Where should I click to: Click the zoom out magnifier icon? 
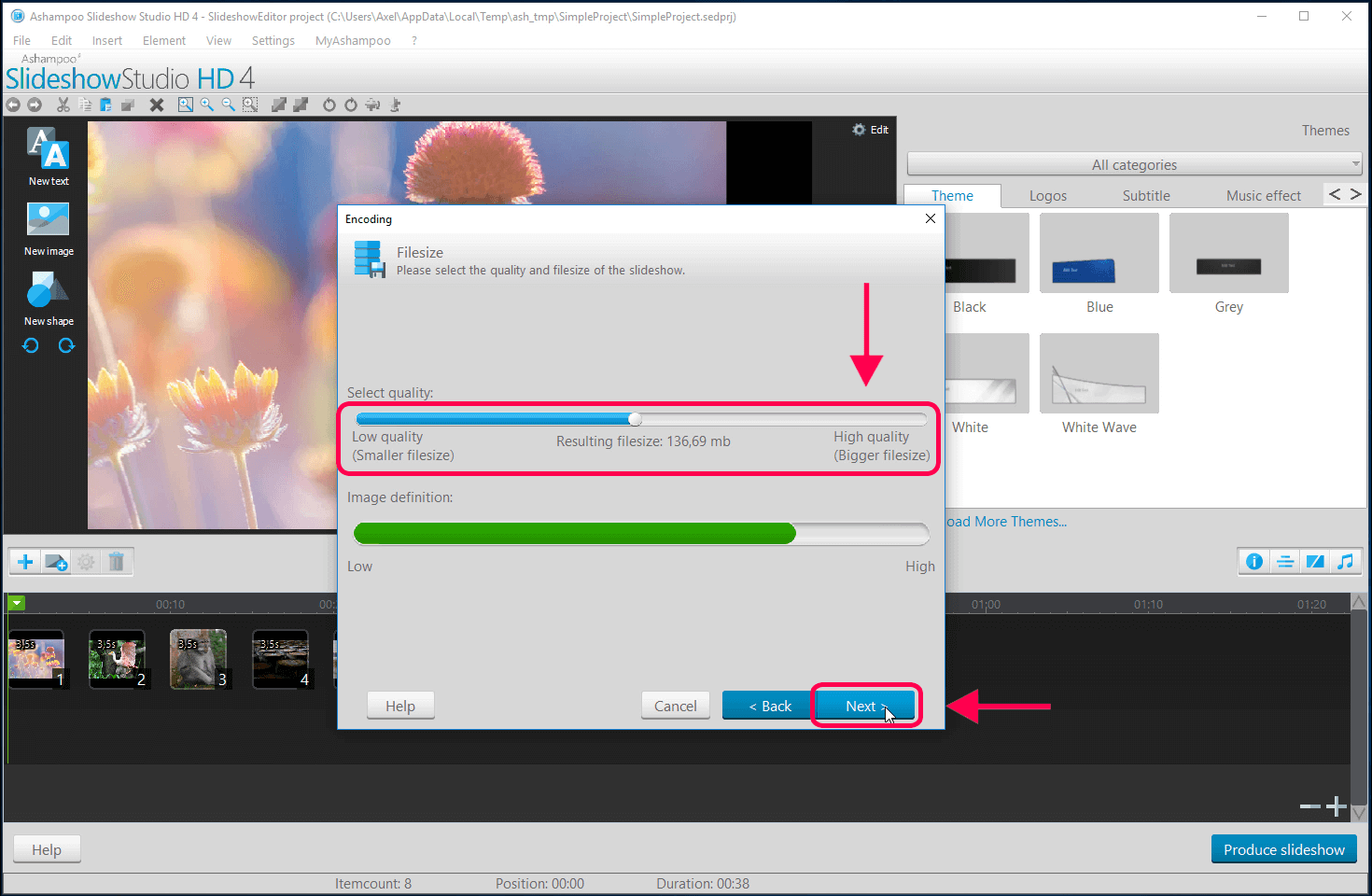(229, 105)
